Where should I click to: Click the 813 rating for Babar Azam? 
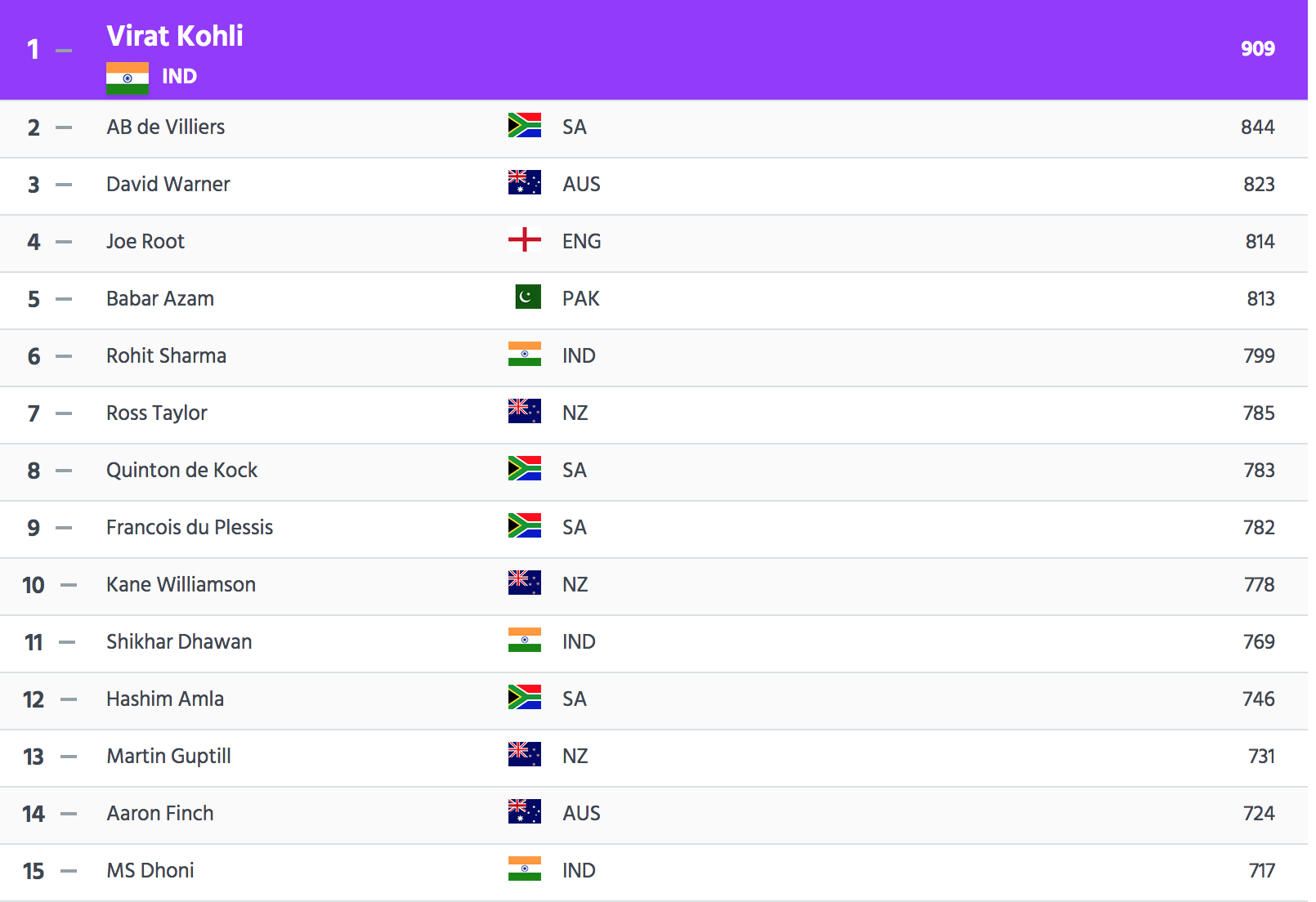[1260, 298]
